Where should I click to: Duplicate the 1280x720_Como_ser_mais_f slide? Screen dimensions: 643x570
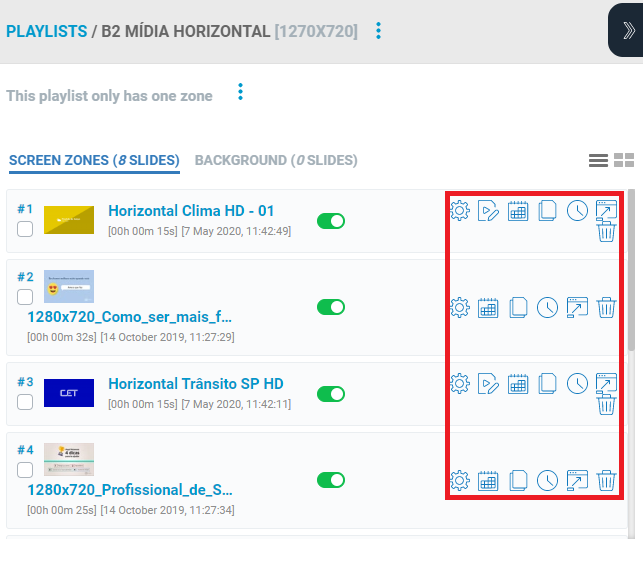pyautogui.click(x=518, y=308)
